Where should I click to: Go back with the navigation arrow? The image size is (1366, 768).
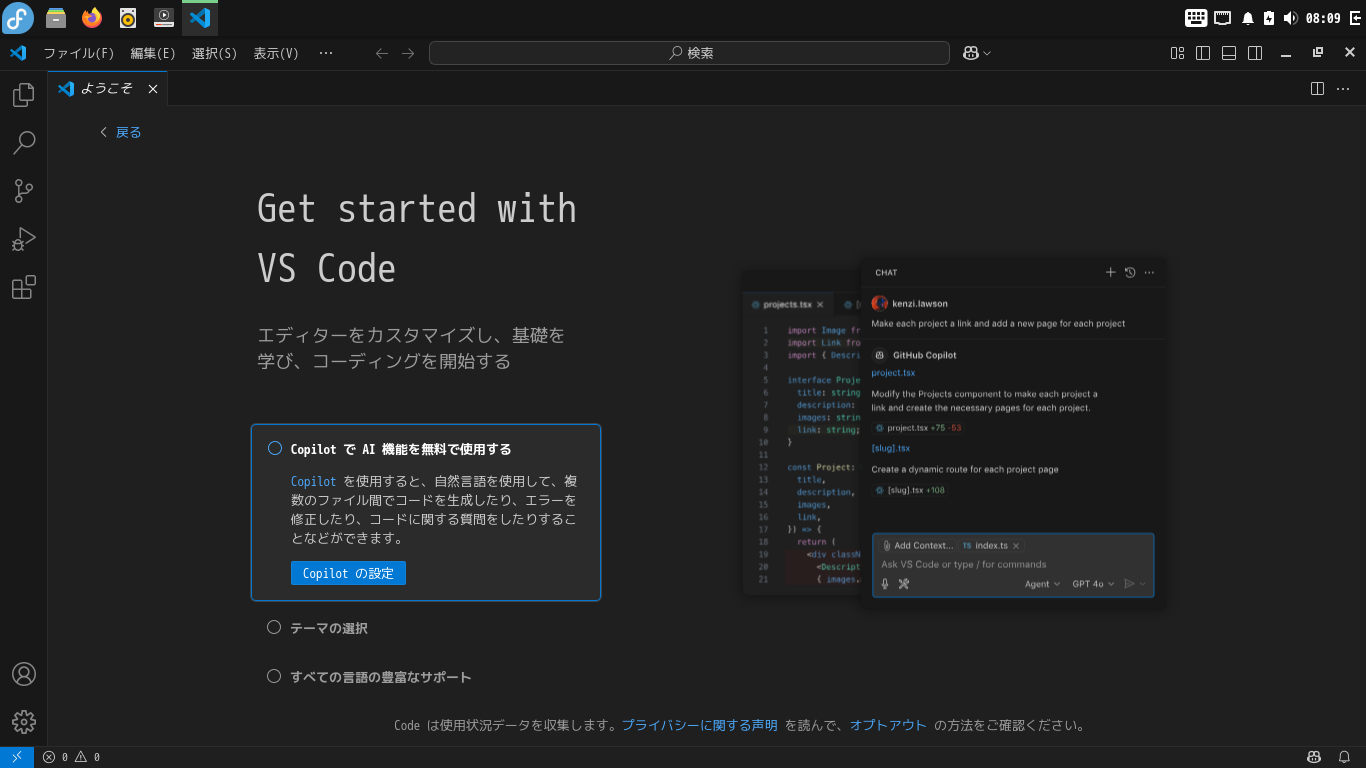381,53
